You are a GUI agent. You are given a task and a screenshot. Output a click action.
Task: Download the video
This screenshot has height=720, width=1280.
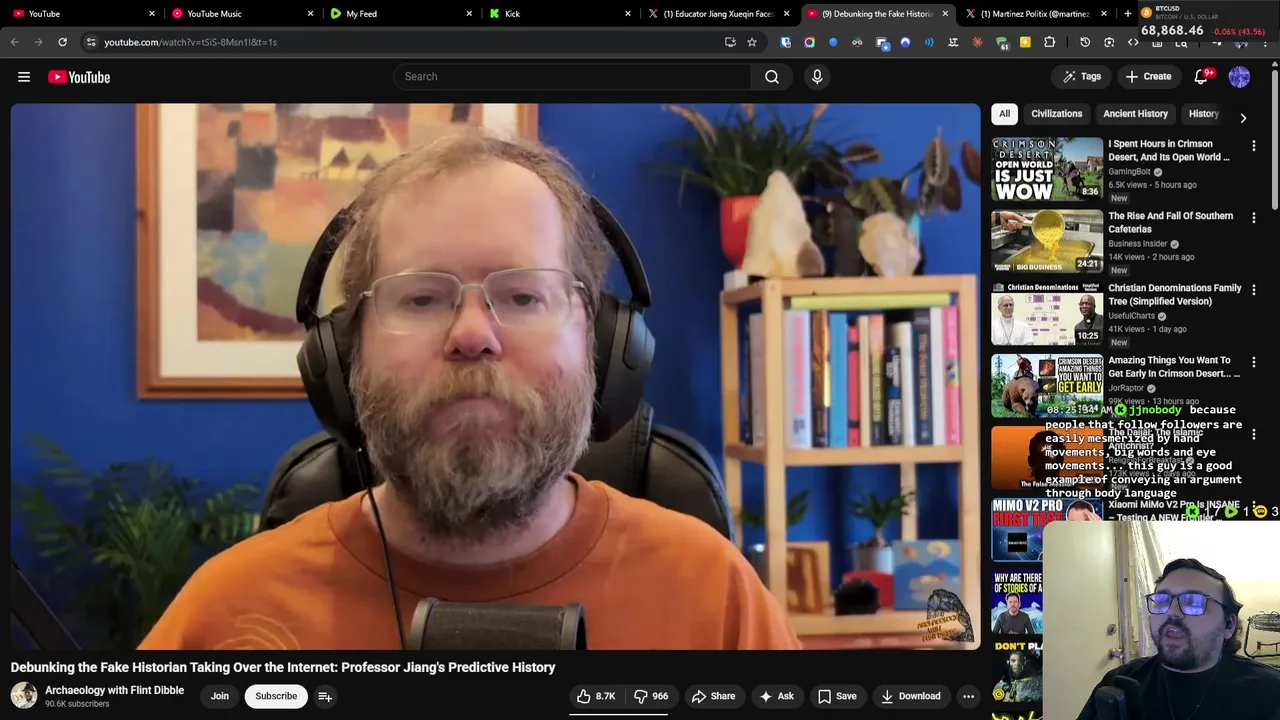(910, 696)
